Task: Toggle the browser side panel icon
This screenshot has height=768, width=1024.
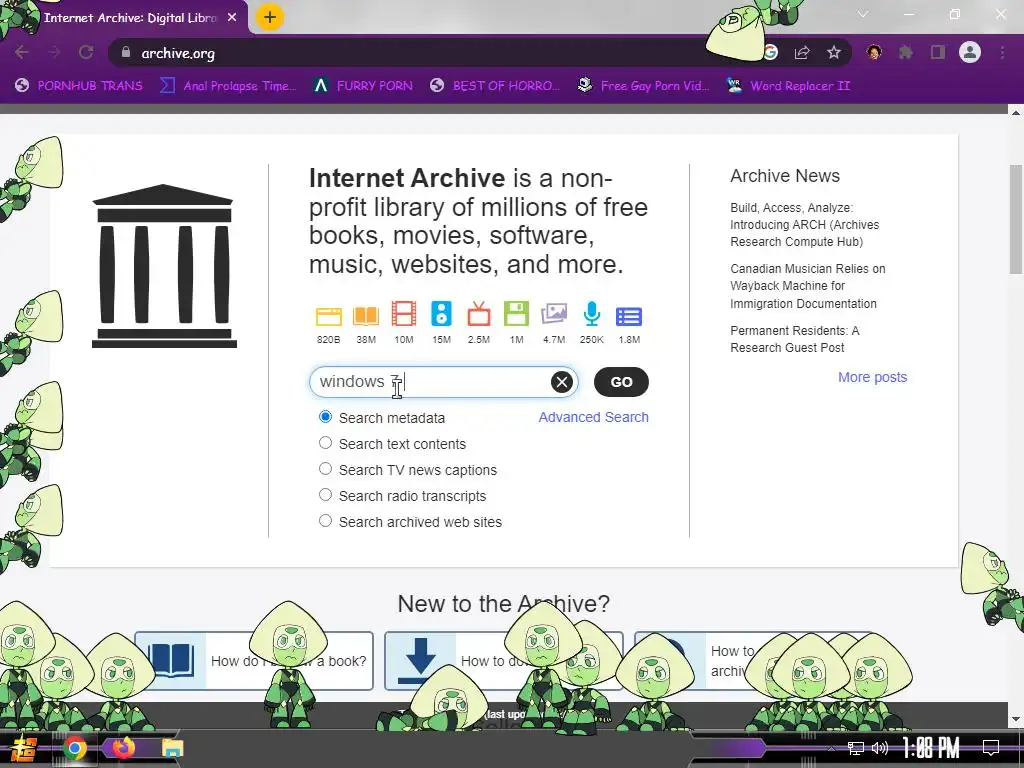Action: pos(938,53)
